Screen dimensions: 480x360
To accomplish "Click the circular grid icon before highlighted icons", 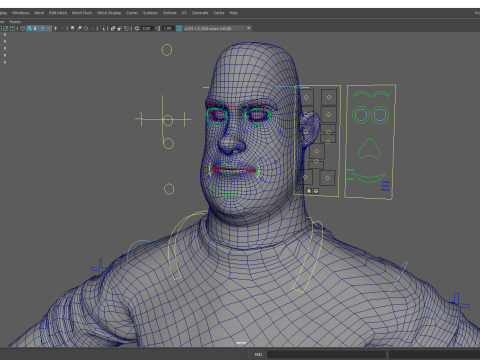I will [x=22, y=28].
